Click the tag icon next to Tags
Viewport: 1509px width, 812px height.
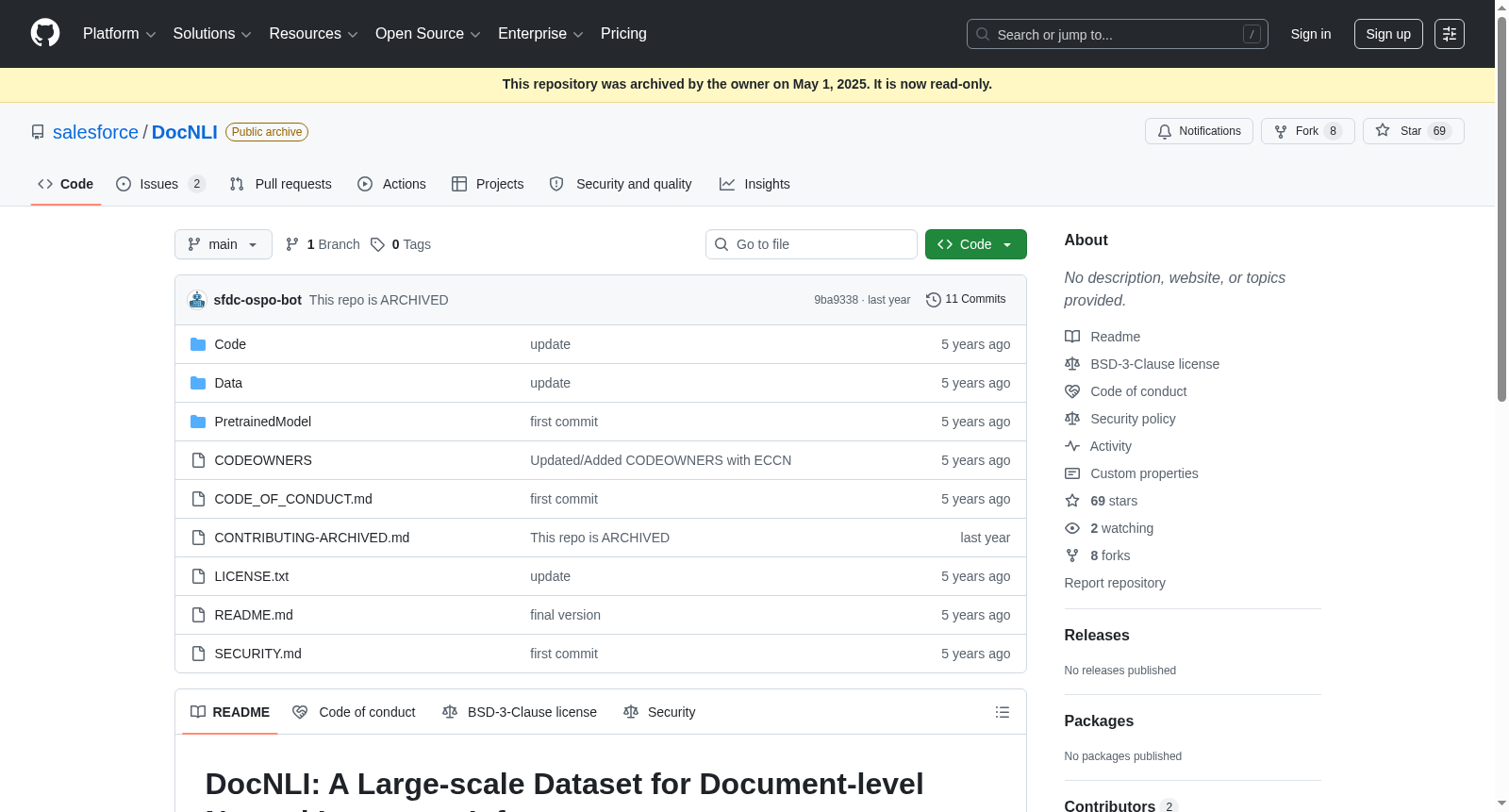click(x=377, y=244)
